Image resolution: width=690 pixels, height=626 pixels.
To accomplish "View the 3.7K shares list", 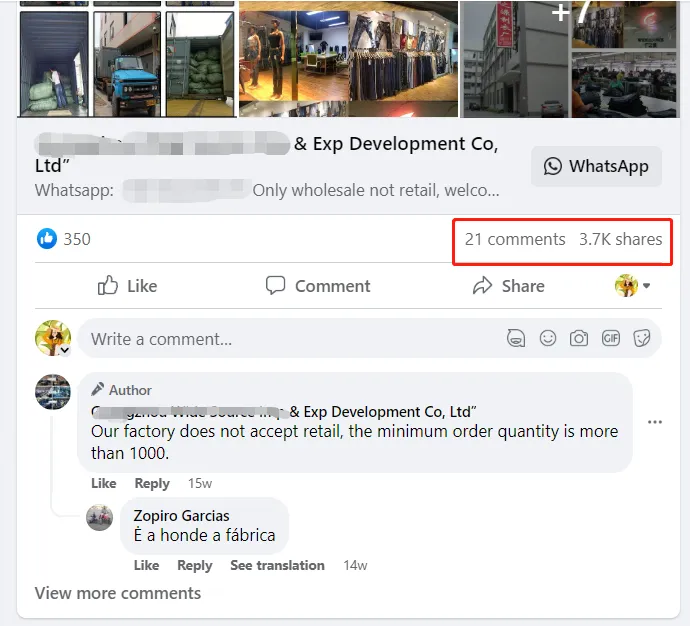I will [620, 239].
